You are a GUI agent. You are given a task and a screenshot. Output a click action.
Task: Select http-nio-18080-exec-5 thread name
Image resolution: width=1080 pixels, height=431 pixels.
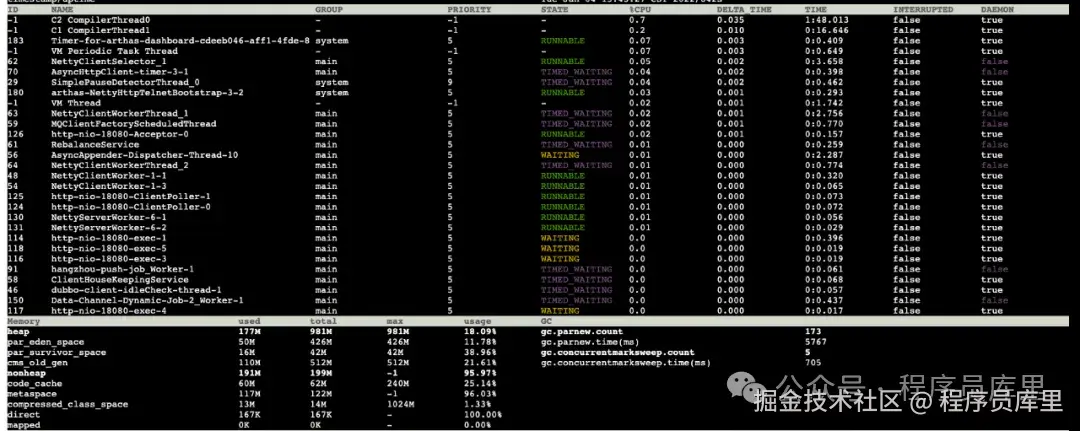tap(109, 249)
